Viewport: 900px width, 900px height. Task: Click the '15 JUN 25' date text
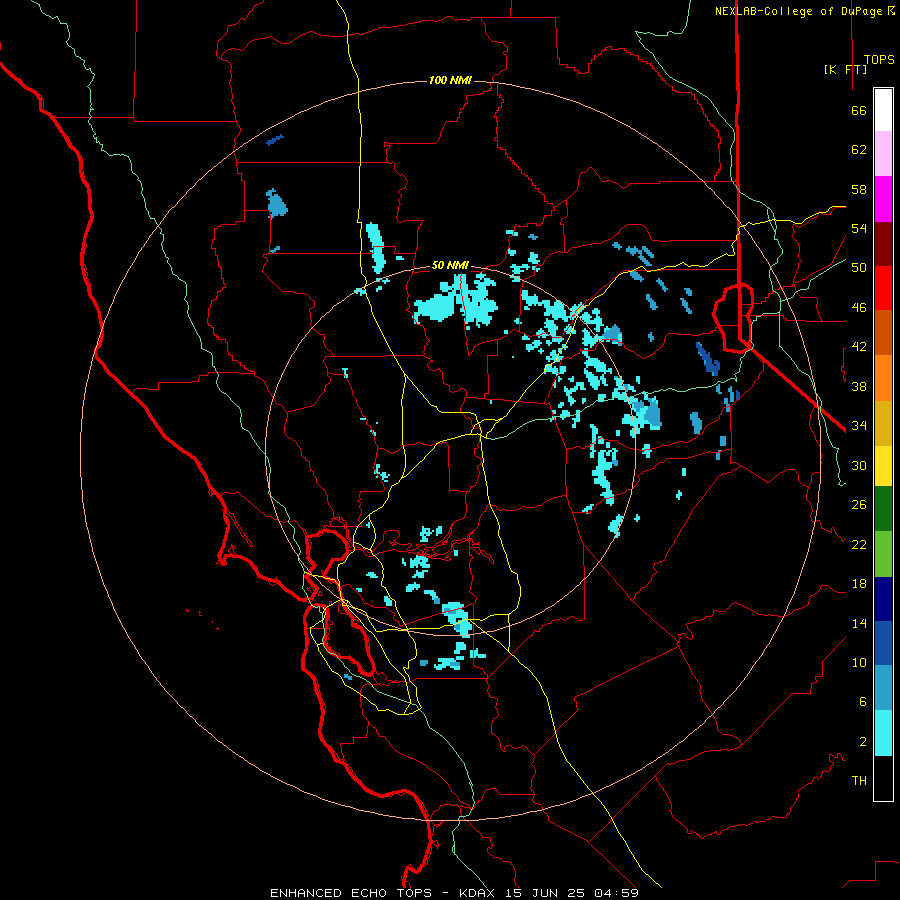click(545, 893)
